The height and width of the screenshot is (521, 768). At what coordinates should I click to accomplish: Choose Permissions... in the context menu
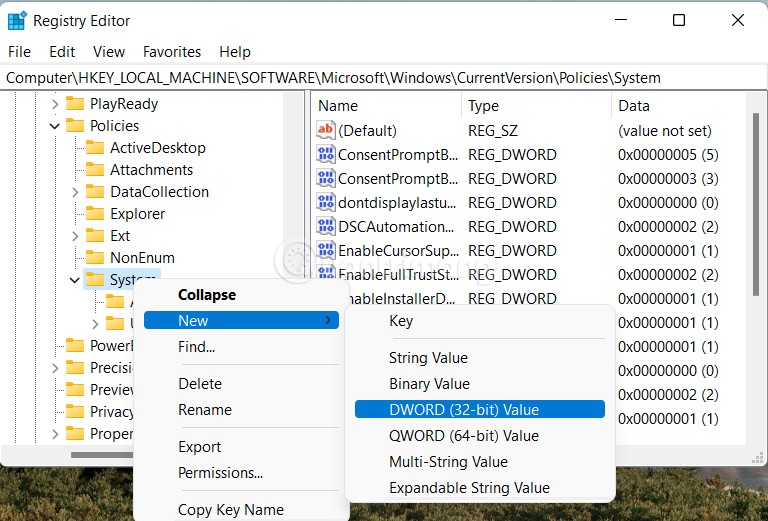tap(220, 473)
